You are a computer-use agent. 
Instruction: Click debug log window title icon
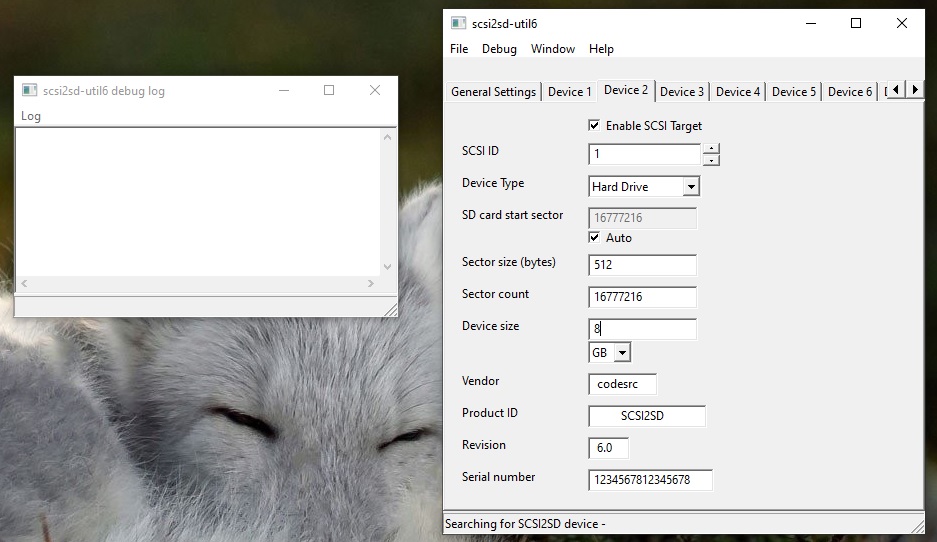pyautogui.click(x=29, y=90)
